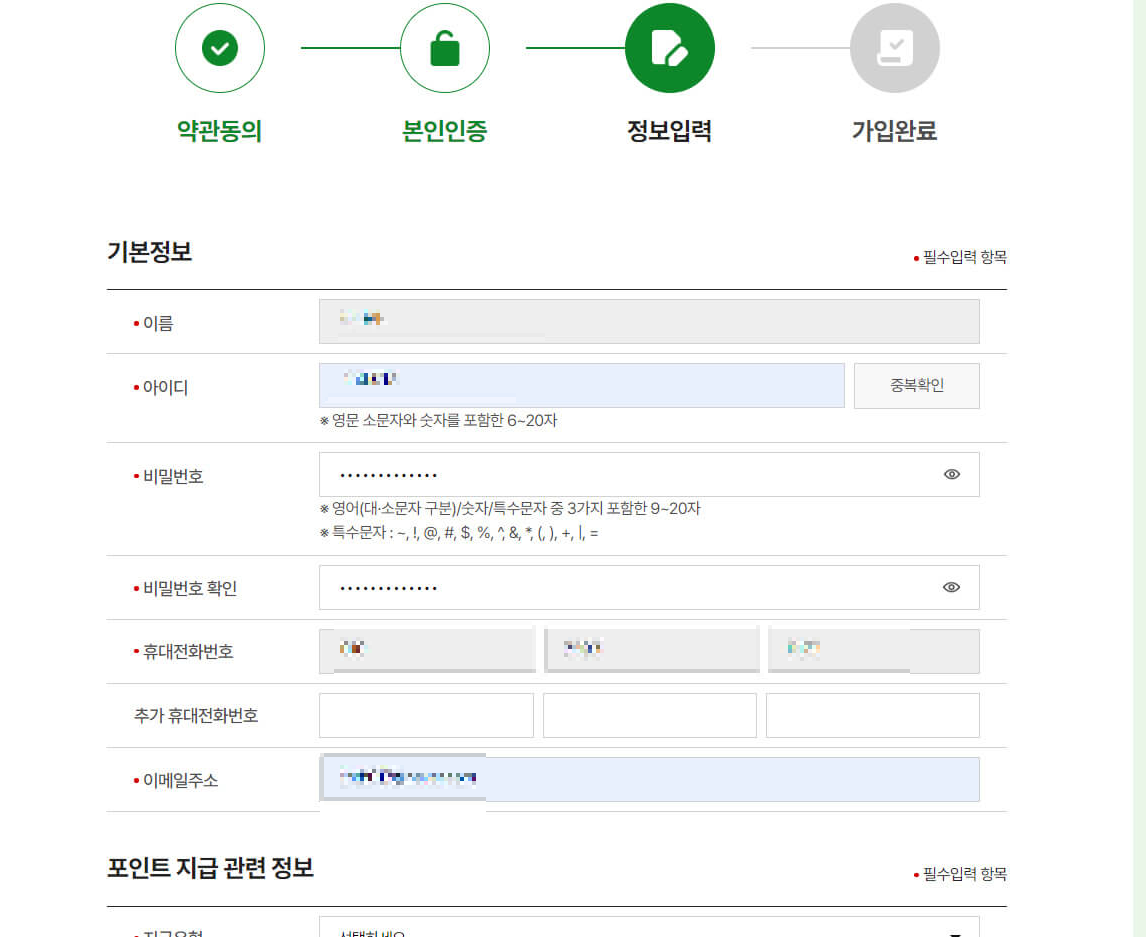Select the 정보입력 pencil step icon
Screen dimensions: 1146x937
(670, 48)
